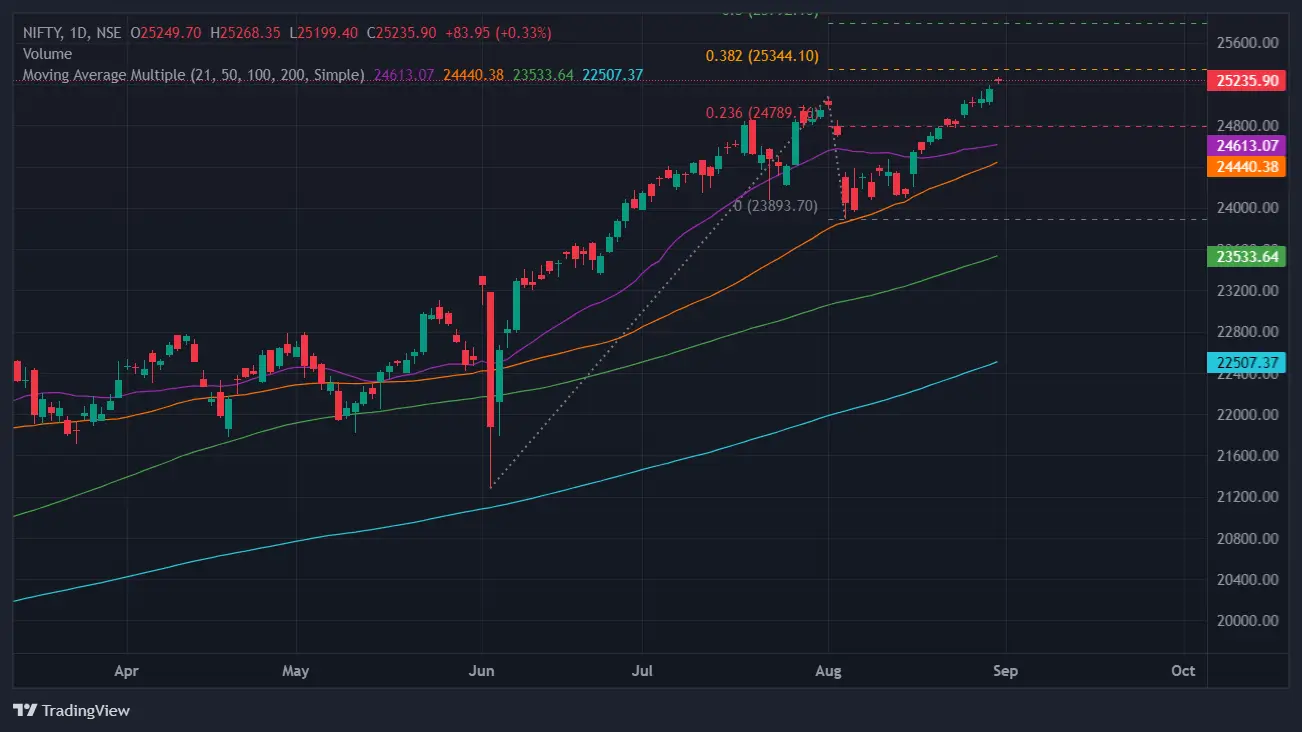
Task: Click 21200.00 on the price axis
Action: coord(1248,497)
